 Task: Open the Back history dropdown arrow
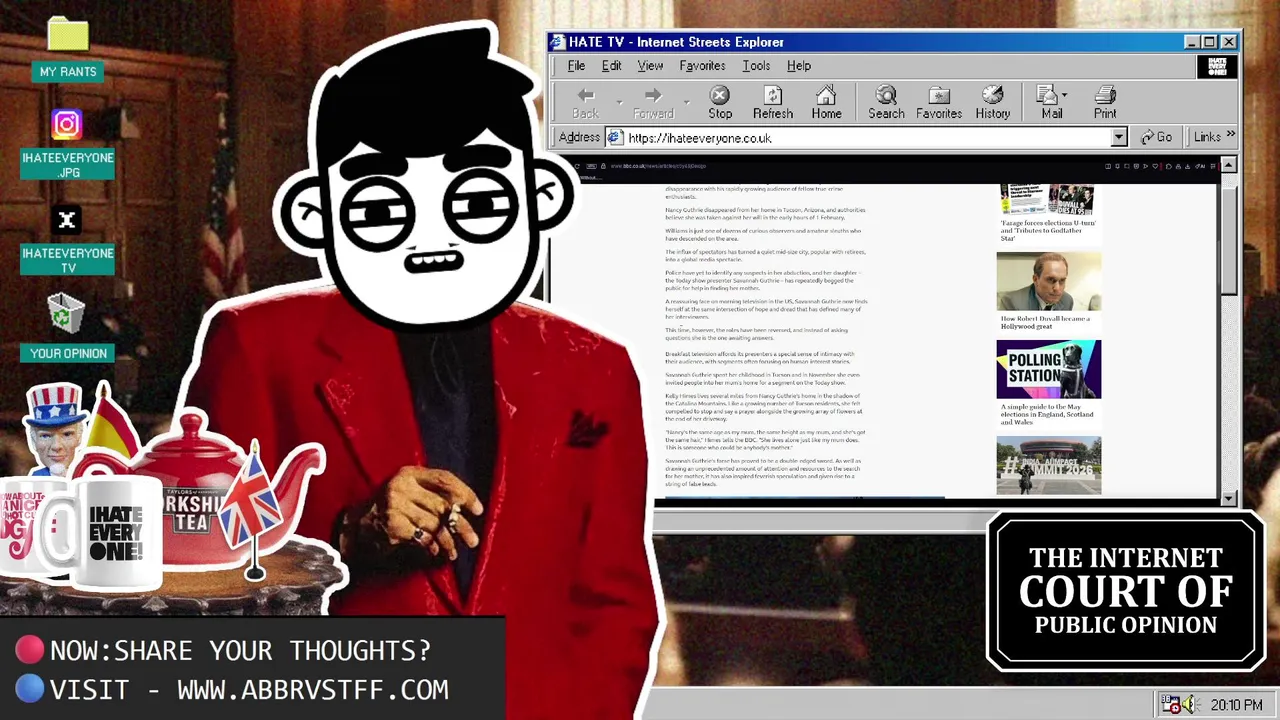click(x=619, y=102)
